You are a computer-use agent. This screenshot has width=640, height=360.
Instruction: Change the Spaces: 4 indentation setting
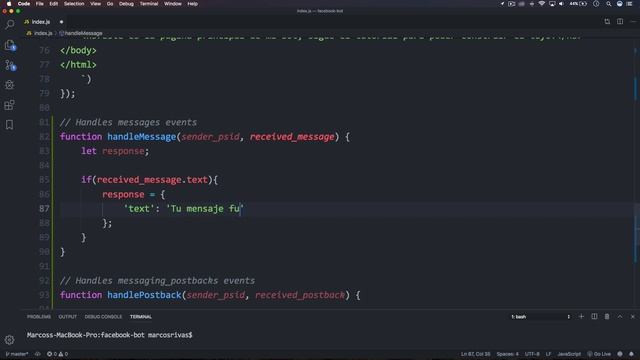(x=507, y=354)
